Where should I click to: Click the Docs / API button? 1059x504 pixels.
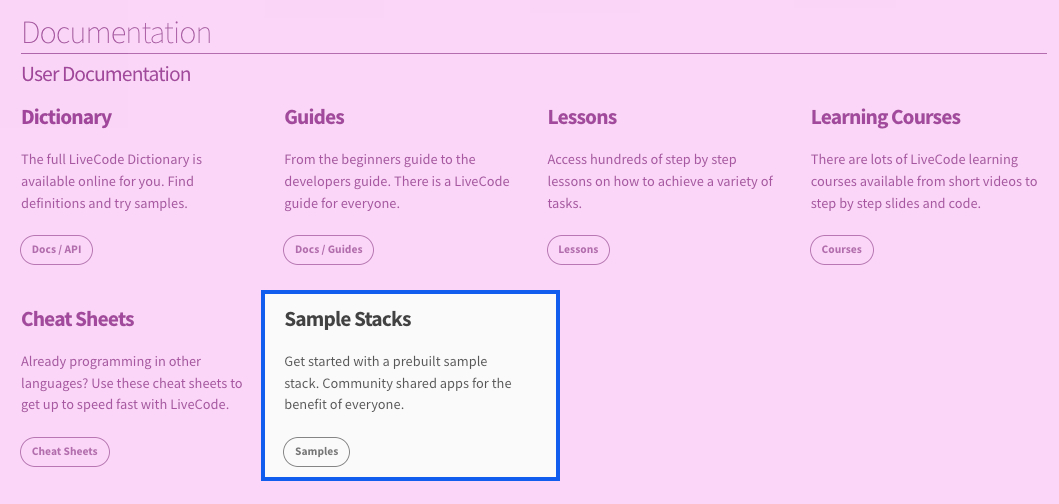pyautogui.click(x=56, y=249)
